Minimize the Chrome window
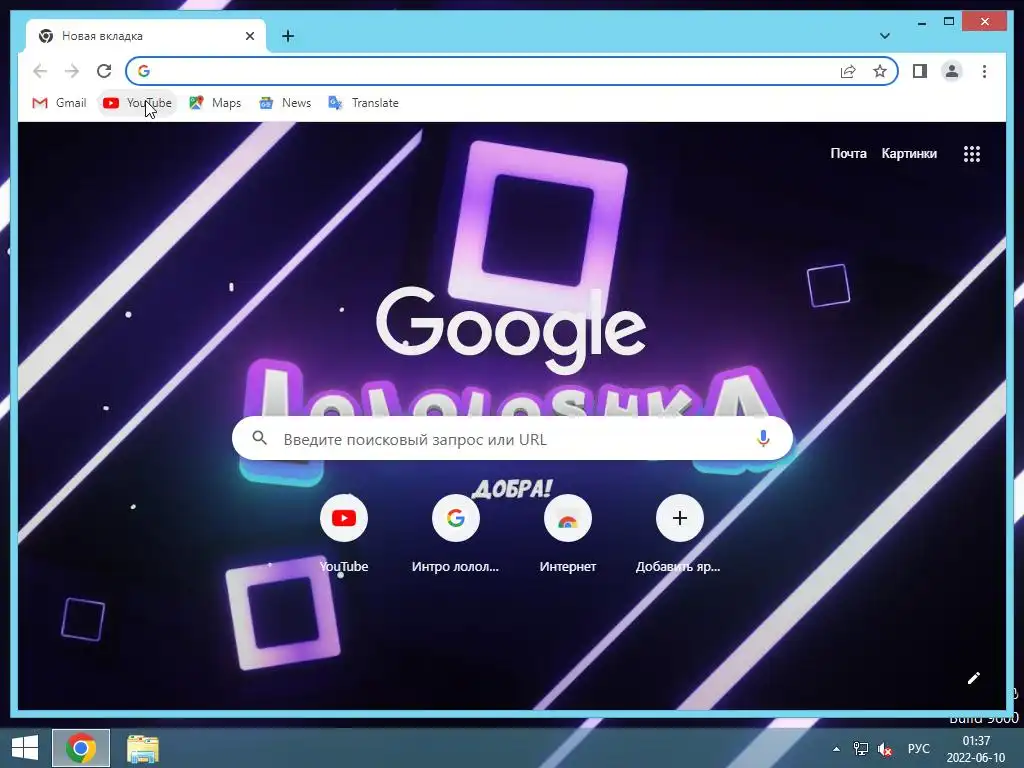The width and height of the screenshot is (1024, 768). (x=921, y=22)
